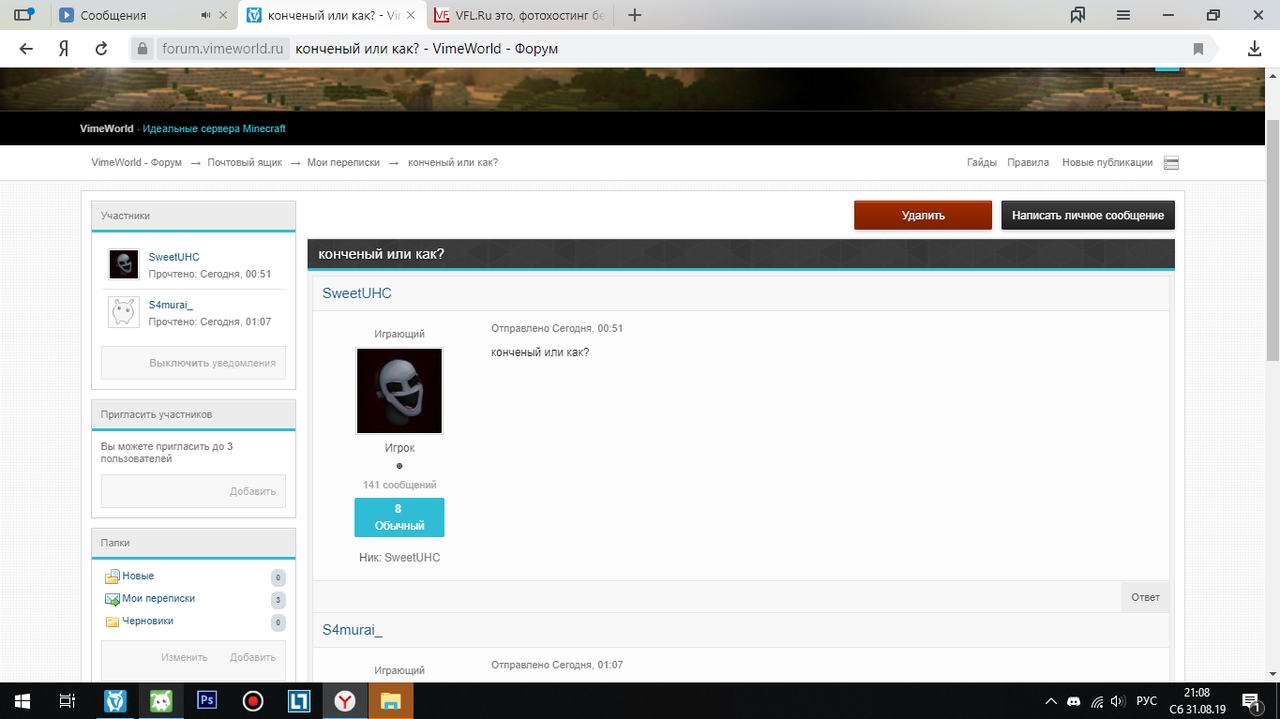
Task: Click the 141 сообщений text
Action: (399, 485)
